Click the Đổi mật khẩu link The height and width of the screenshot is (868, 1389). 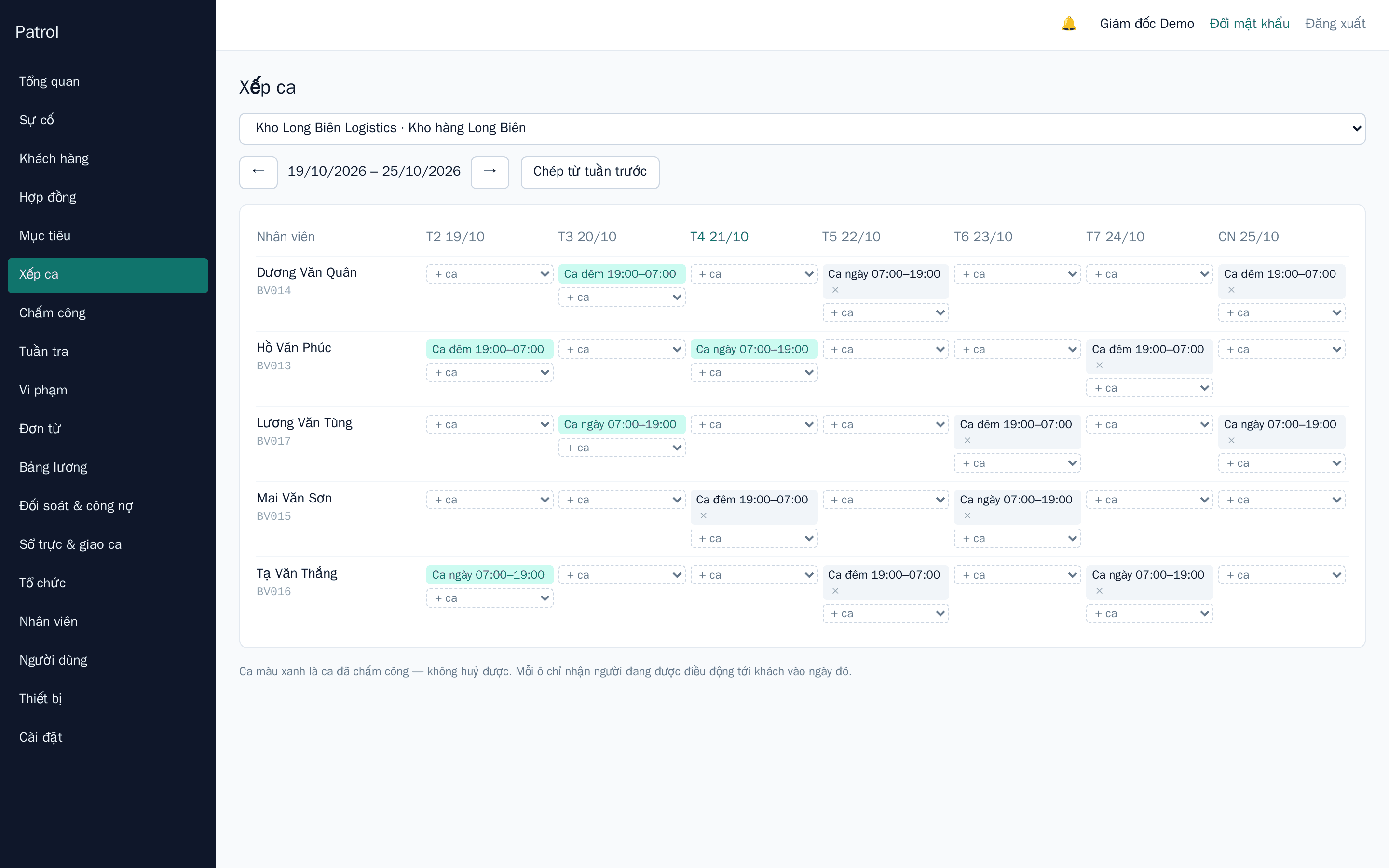[1249, 24]
